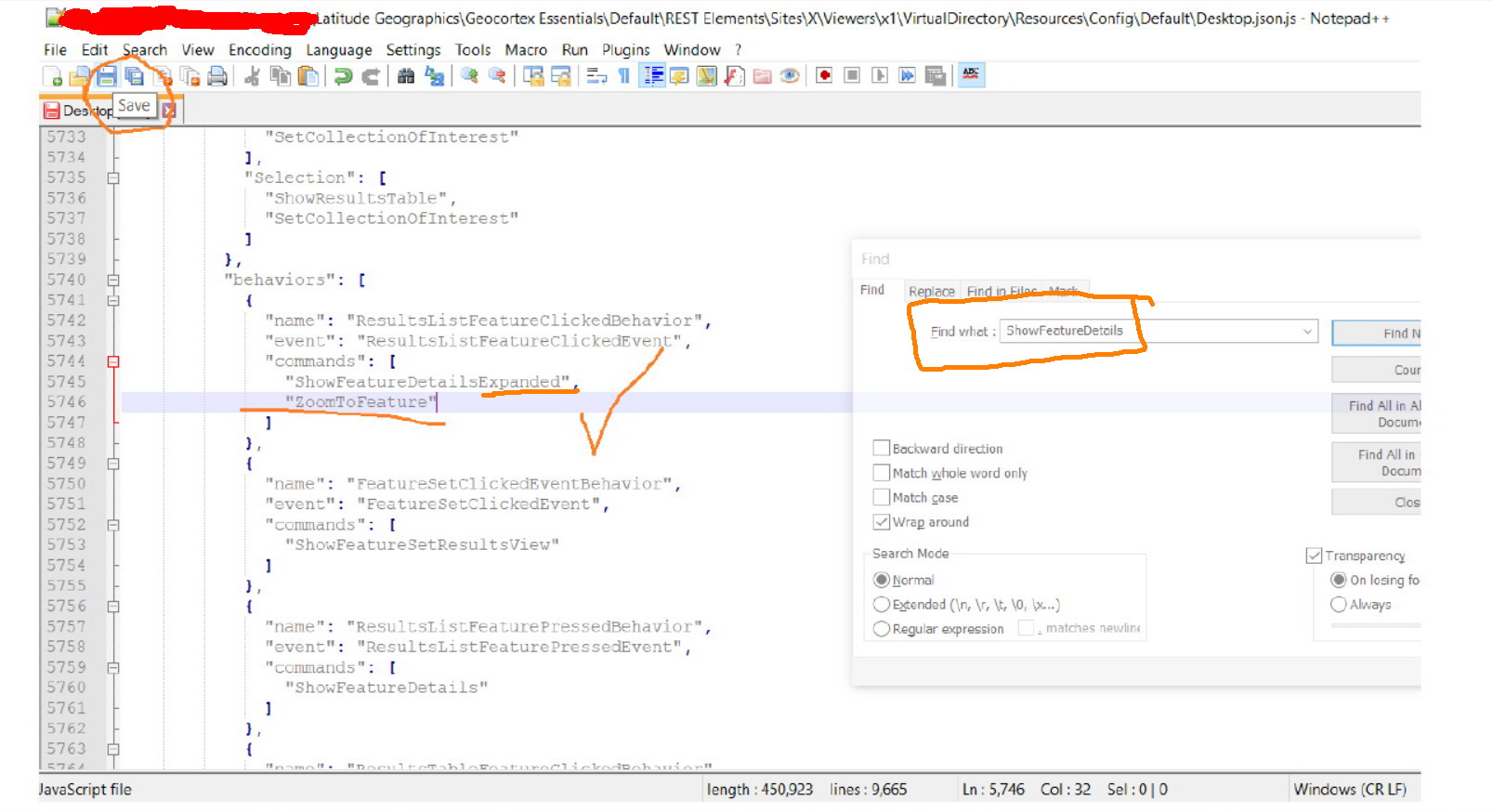
Task: Show all characters with the pilcrow icon
Action: pos(623,76)
